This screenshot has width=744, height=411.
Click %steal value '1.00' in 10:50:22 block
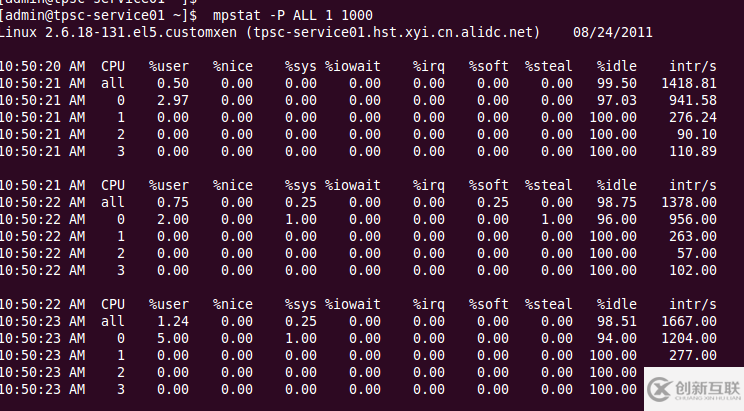[557, 220]
